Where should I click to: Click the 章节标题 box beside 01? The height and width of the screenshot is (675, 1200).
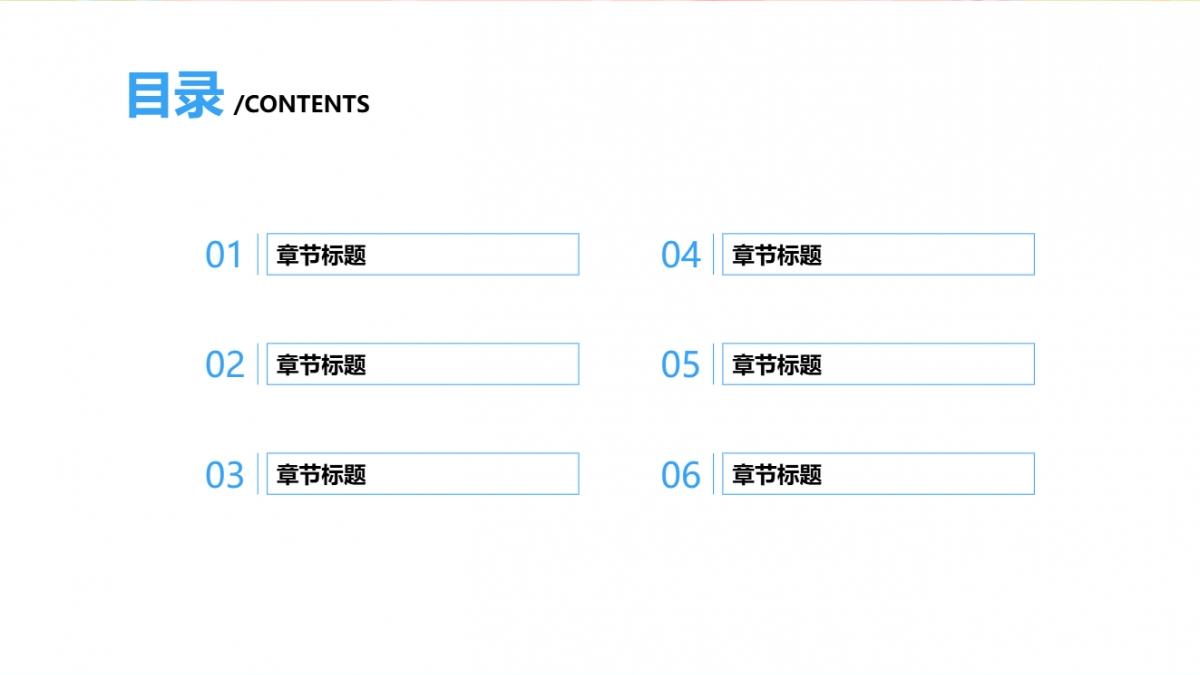pos(422,255)
